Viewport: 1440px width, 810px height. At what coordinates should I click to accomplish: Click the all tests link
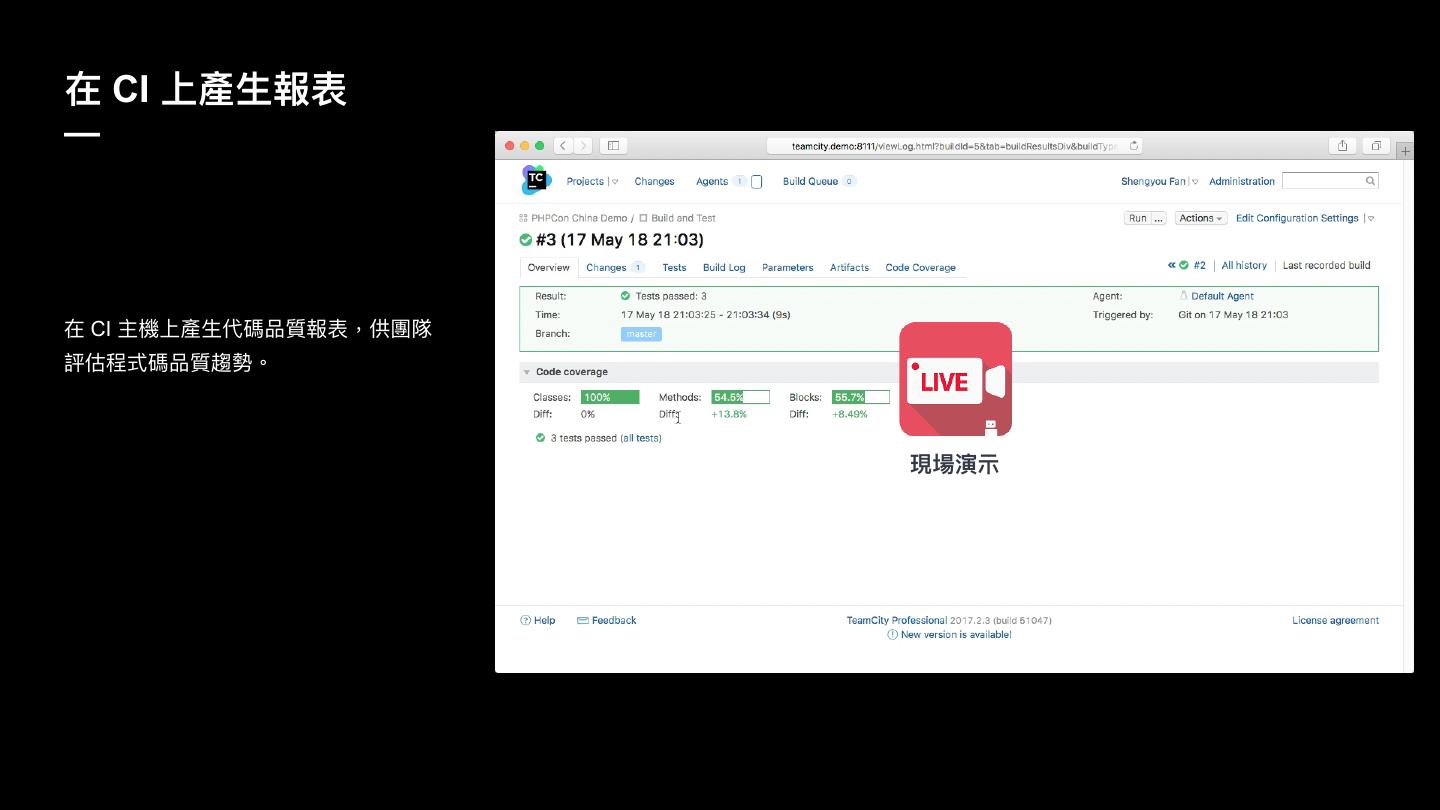[x=641, y=439]
